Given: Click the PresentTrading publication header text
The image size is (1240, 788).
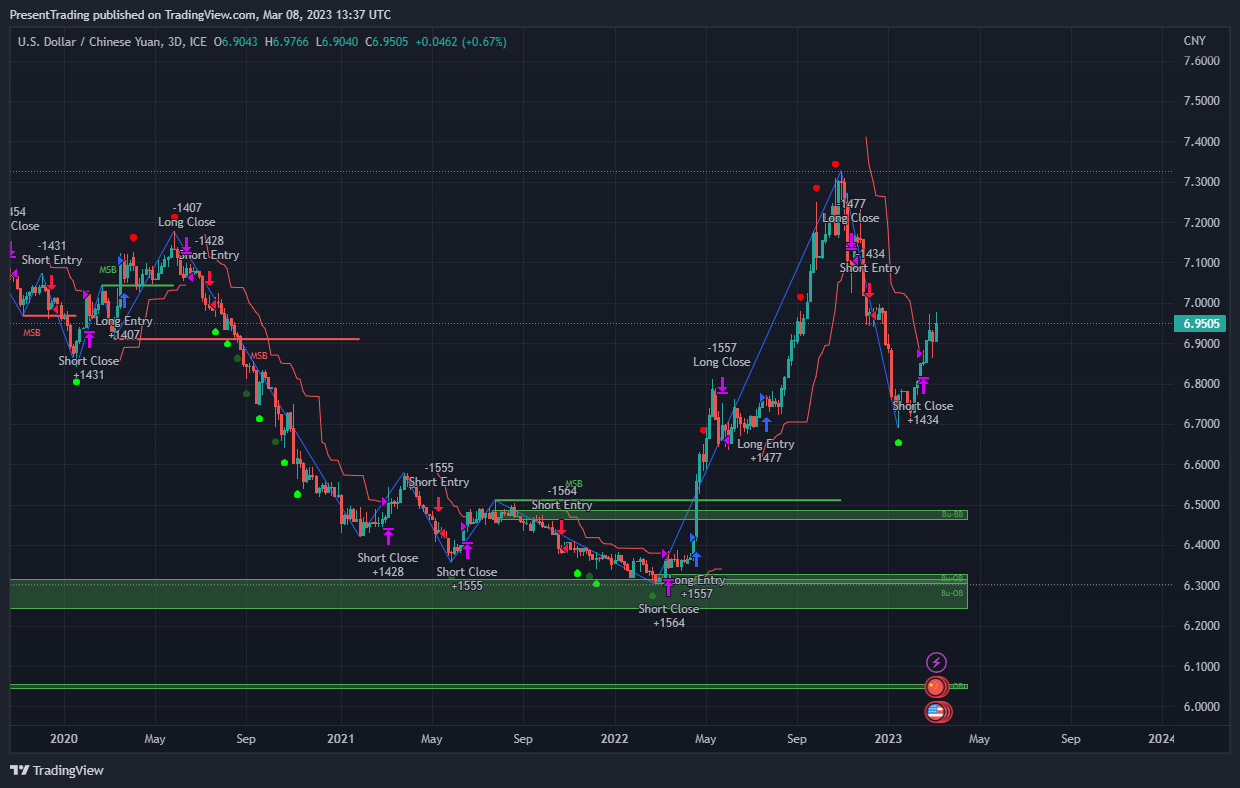Looking at the screenshot, I should coord(200,14).
